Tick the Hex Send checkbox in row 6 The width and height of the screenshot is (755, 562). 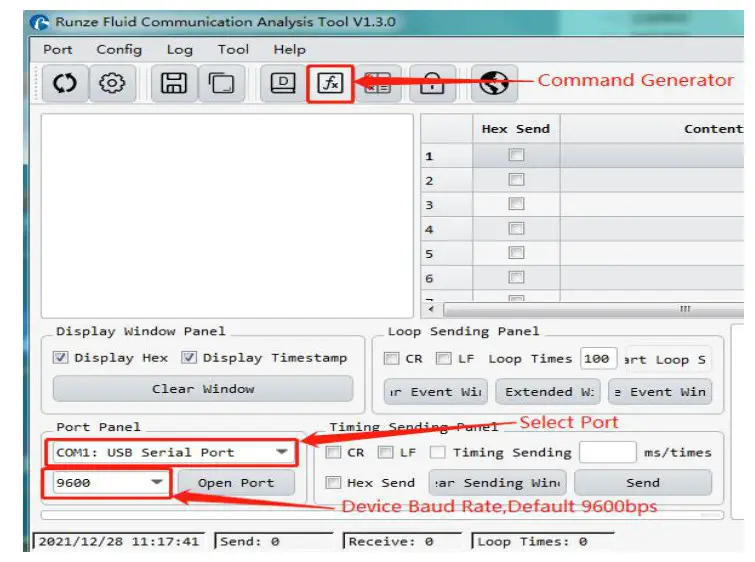(x=516, y=277)
